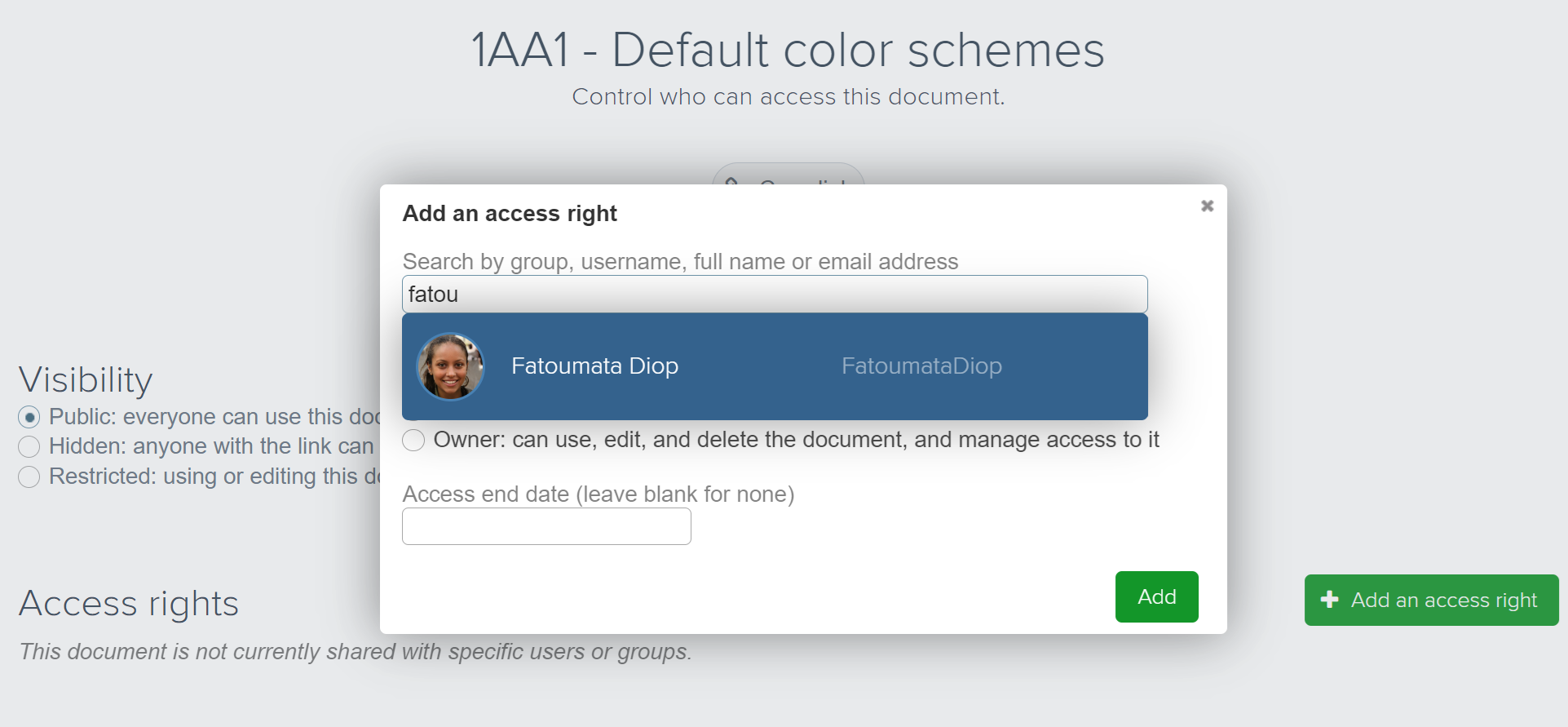The width and height of the screenshot is (1568, 727).
Task: Click the "Access end date (leave blank for none)" label
Action: tap(598, 494)
